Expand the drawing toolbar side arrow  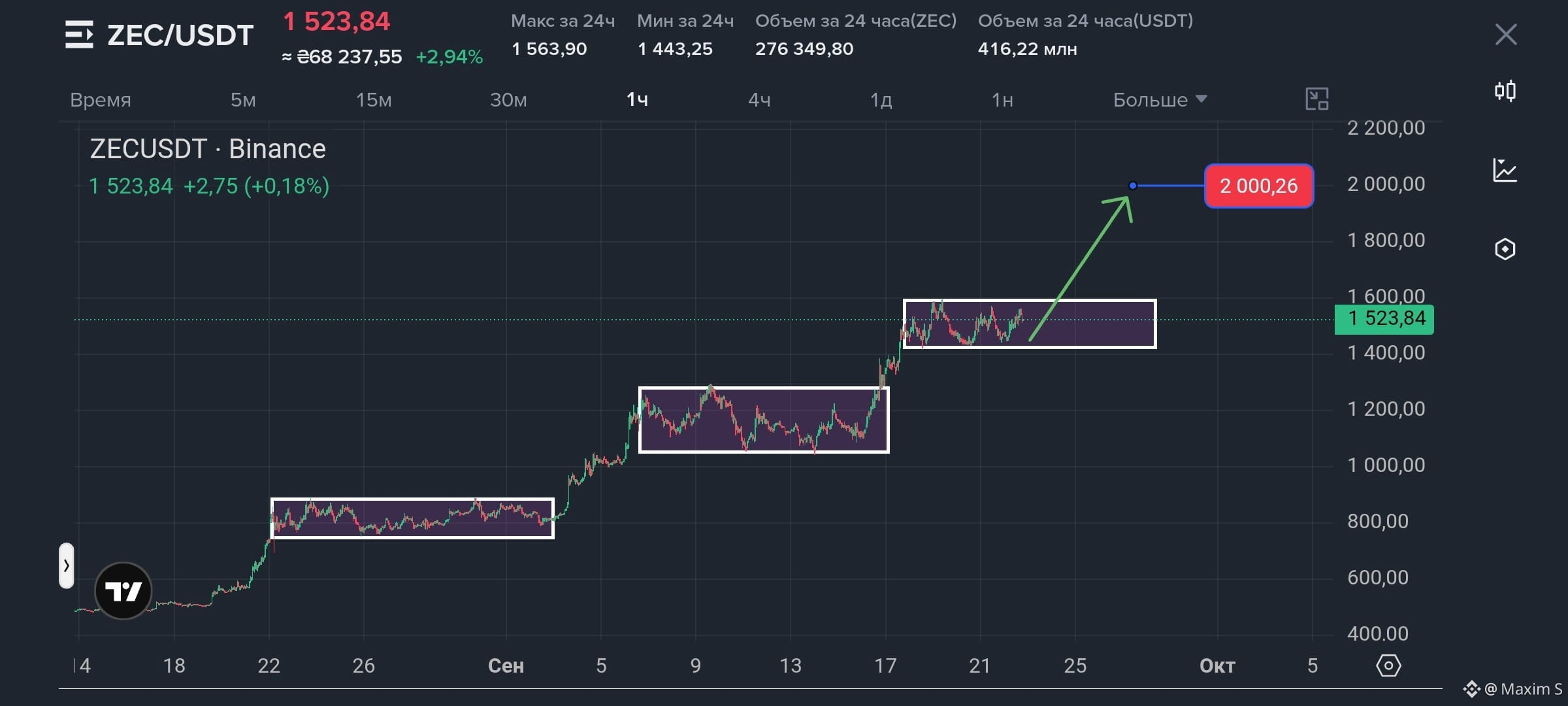pos(67,565)
